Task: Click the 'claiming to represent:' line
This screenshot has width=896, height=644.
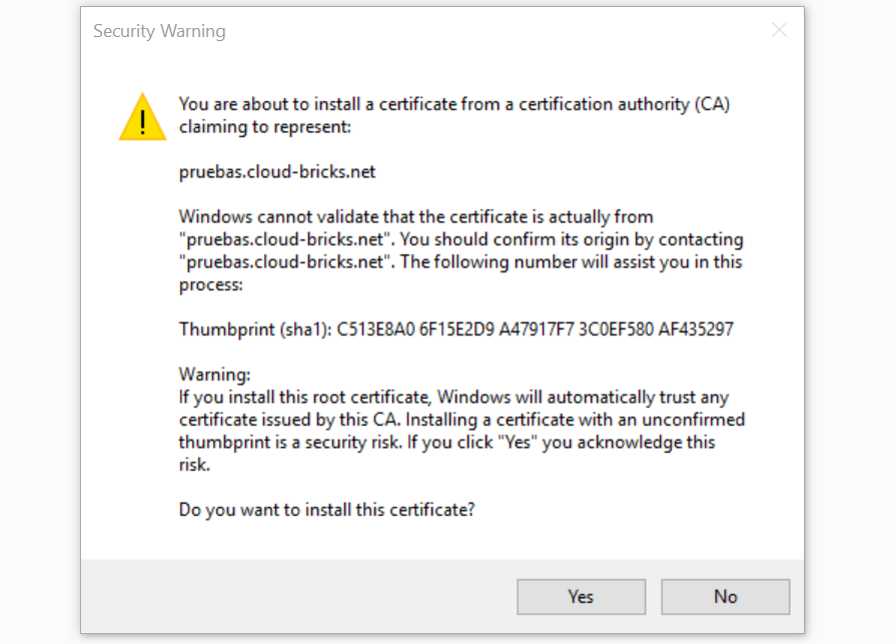Action: 265,127
